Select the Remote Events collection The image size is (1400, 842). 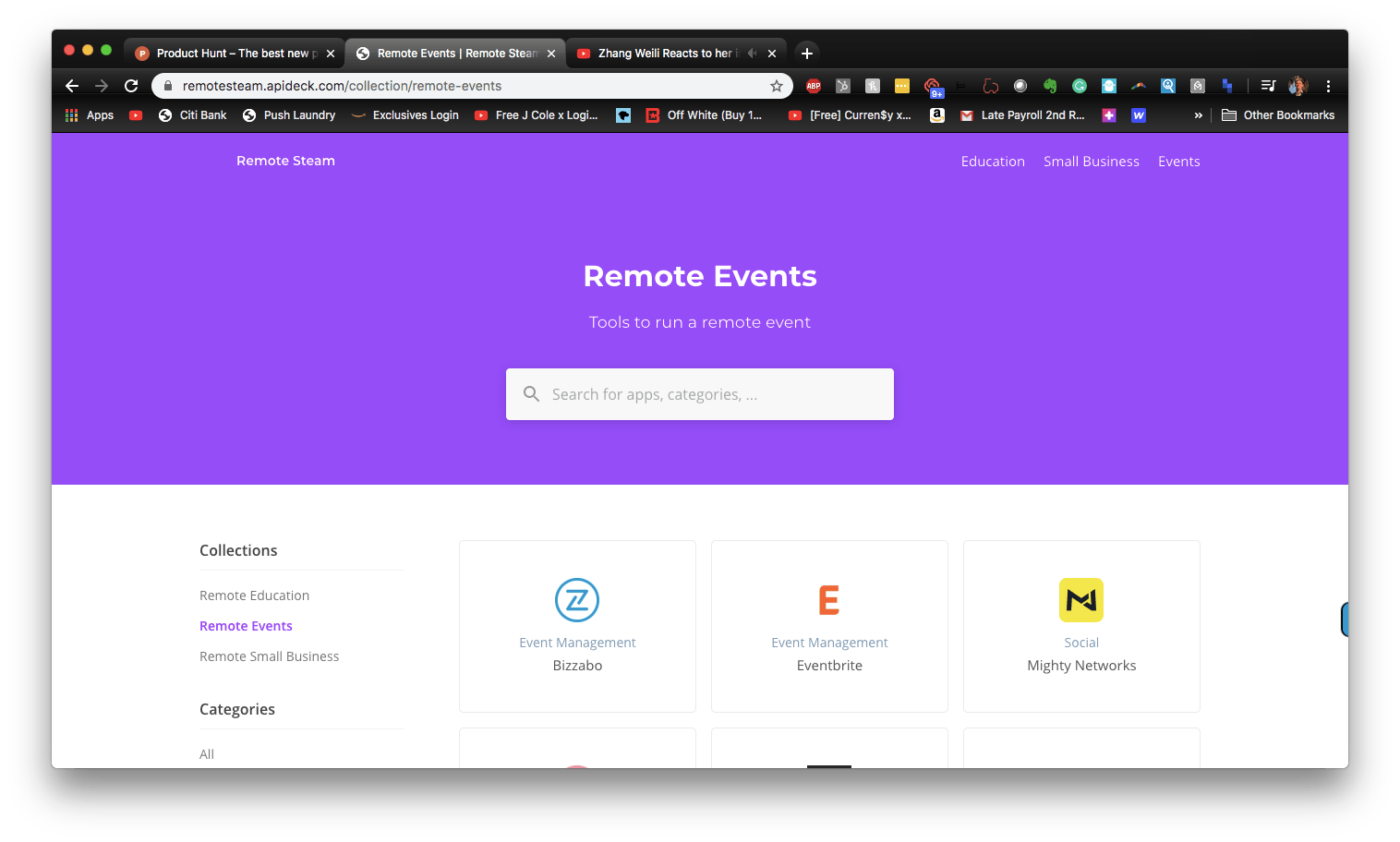pyautogui.click(x=246, y=626)
